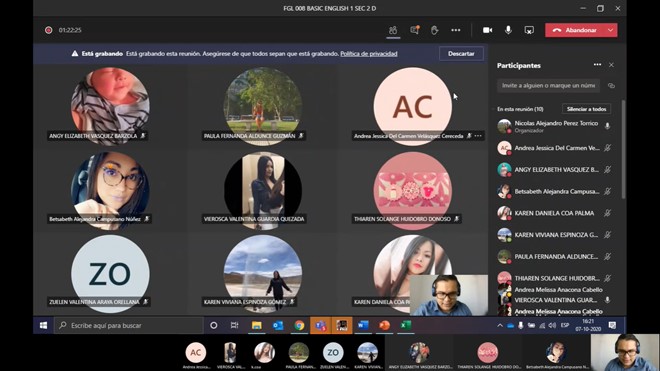Open the Windows Start menu
This screenshot has height=371, width=660.
click(x=43, y=325)
